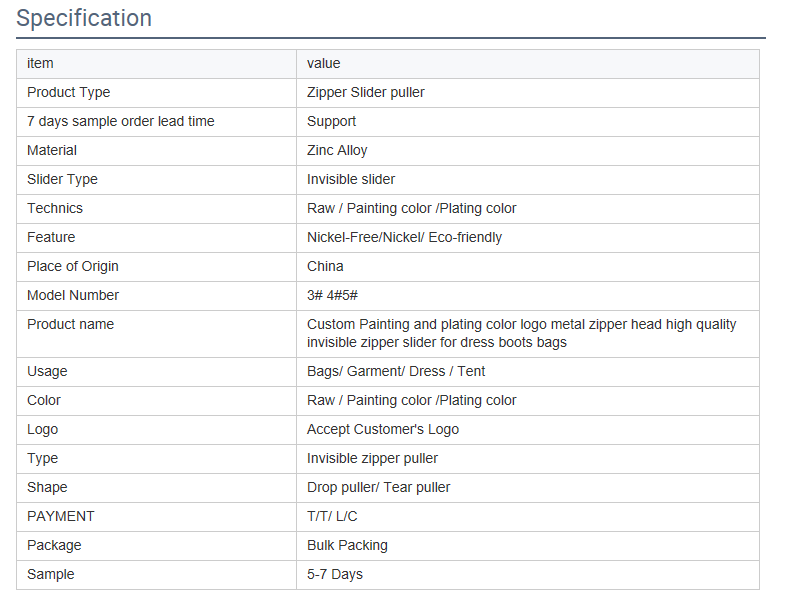This screenshot has height=605, width=796.
Task: Click the long Product name description text
Action: [x=521, y=333]
